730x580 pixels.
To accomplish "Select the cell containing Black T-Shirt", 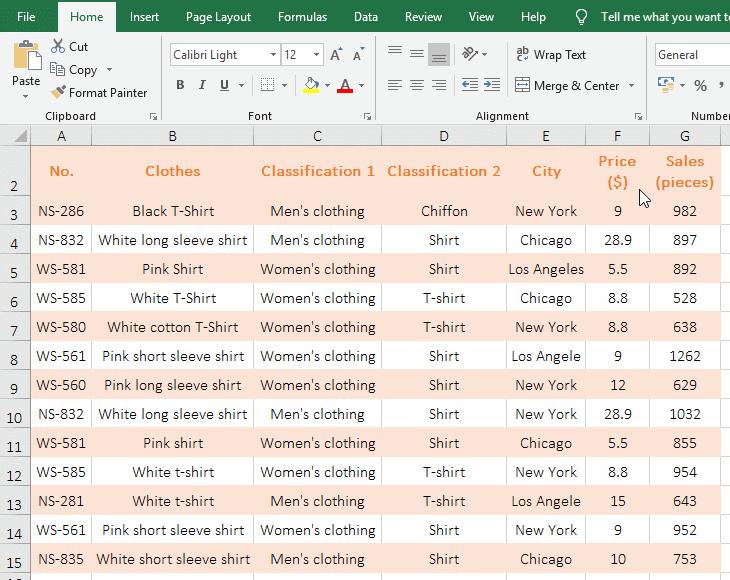I will 172,211.
